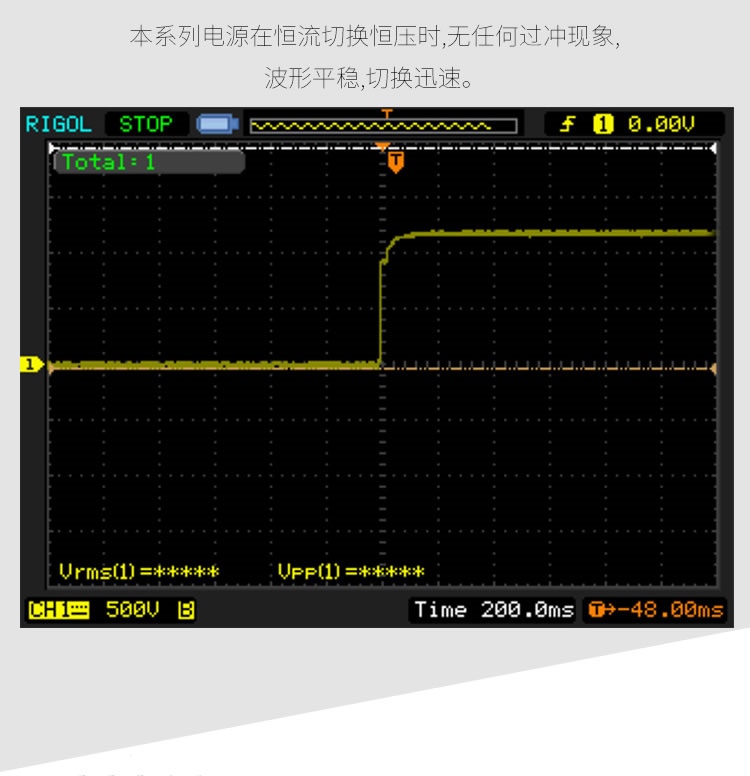Click the orange T trigger position marker
The image size is (750, 776).
point(395,162)
